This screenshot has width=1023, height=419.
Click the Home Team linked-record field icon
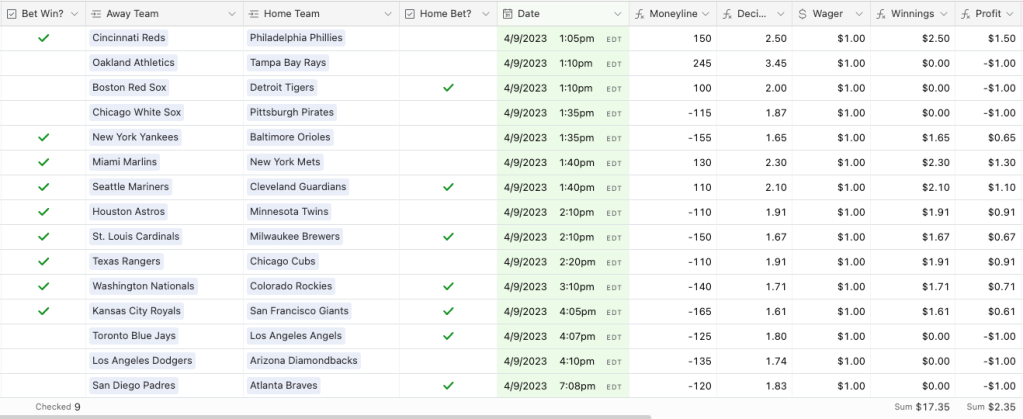(254, 14)
